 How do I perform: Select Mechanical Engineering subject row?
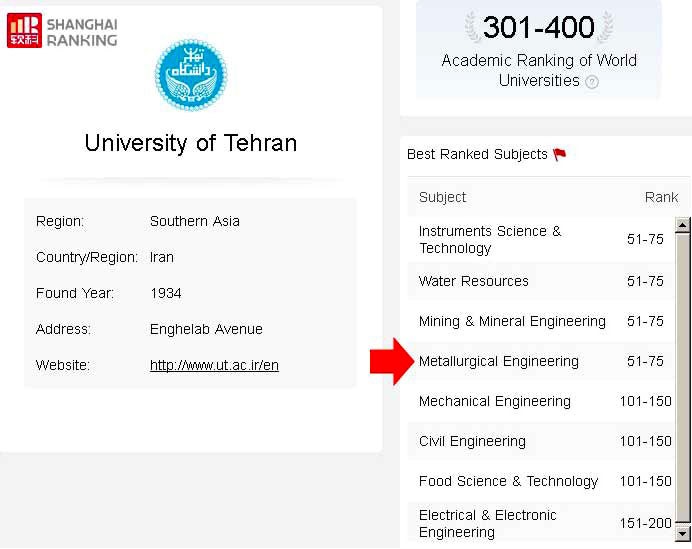click(542, 401)
